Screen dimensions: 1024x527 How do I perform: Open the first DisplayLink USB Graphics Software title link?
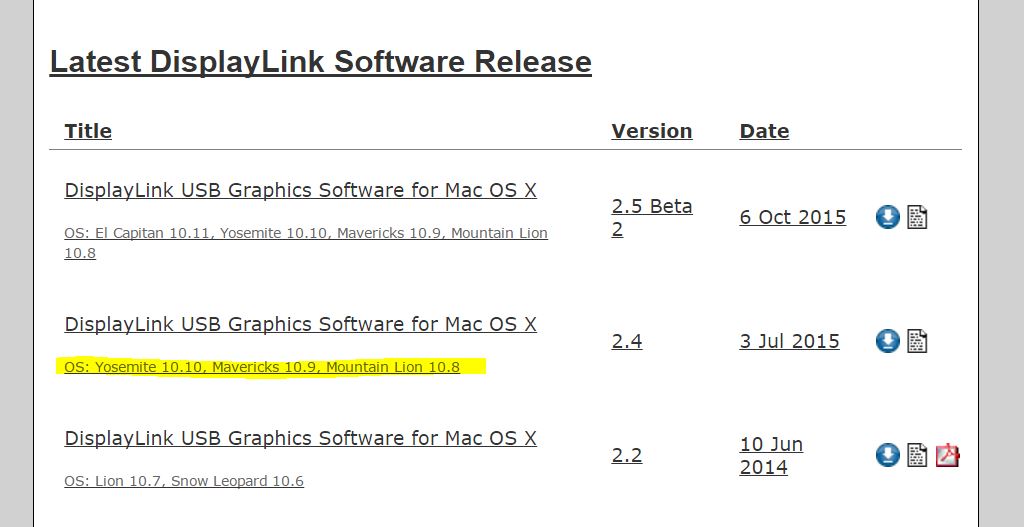tap(300, 190)
